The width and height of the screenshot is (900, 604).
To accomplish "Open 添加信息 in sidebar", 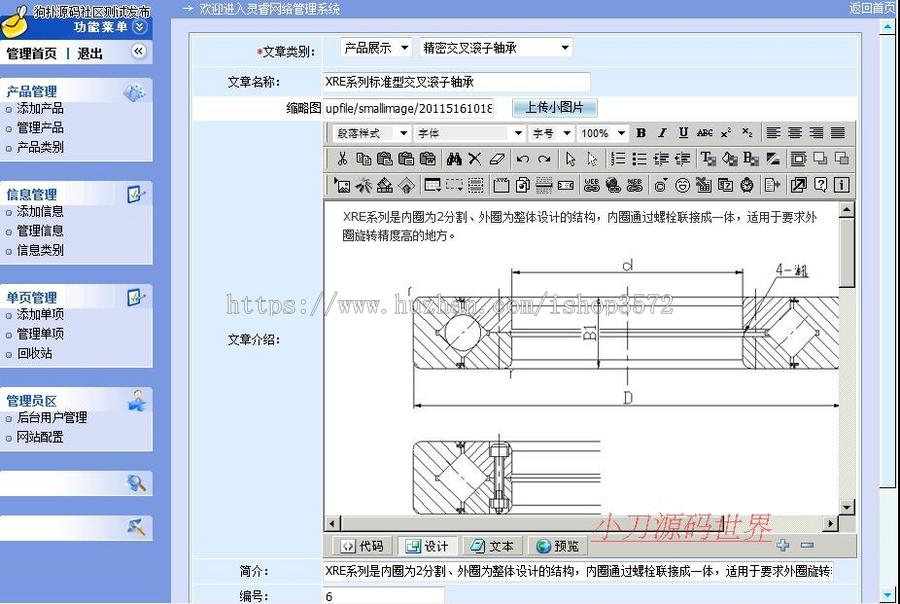I will [x=40, y=211].
